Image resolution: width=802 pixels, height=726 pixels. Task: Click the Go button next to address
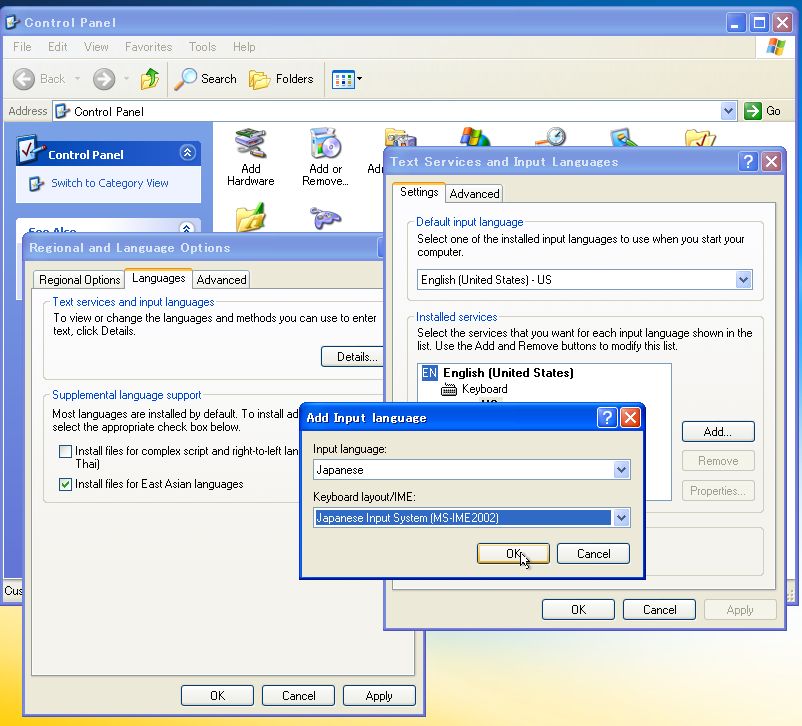(762, 111)
